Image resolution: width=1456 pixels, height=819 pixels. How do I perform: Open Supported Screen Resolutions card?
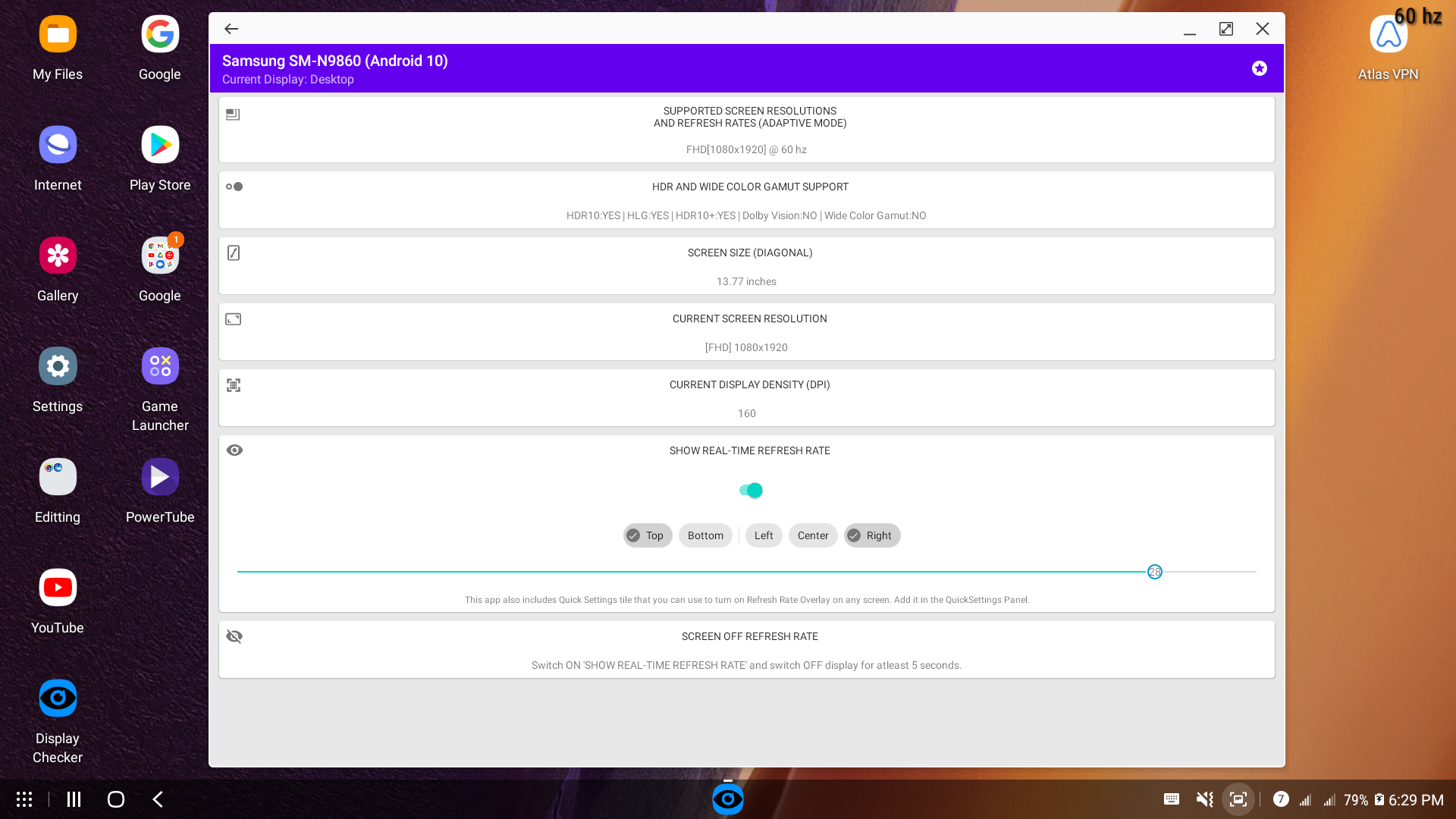pos(747,130)
